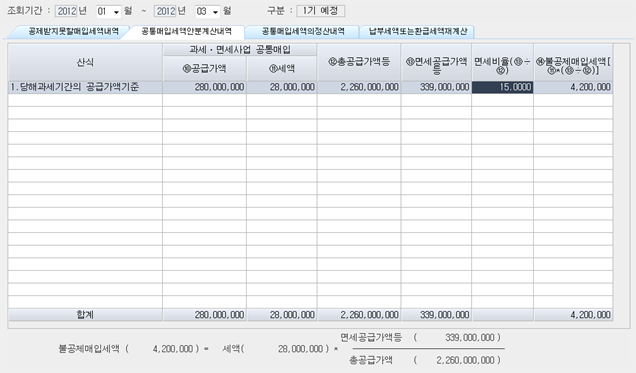The height and width of the screenshot is (373, 636).
Task: Click the 합계 total row label
Action: coord(85,315)
